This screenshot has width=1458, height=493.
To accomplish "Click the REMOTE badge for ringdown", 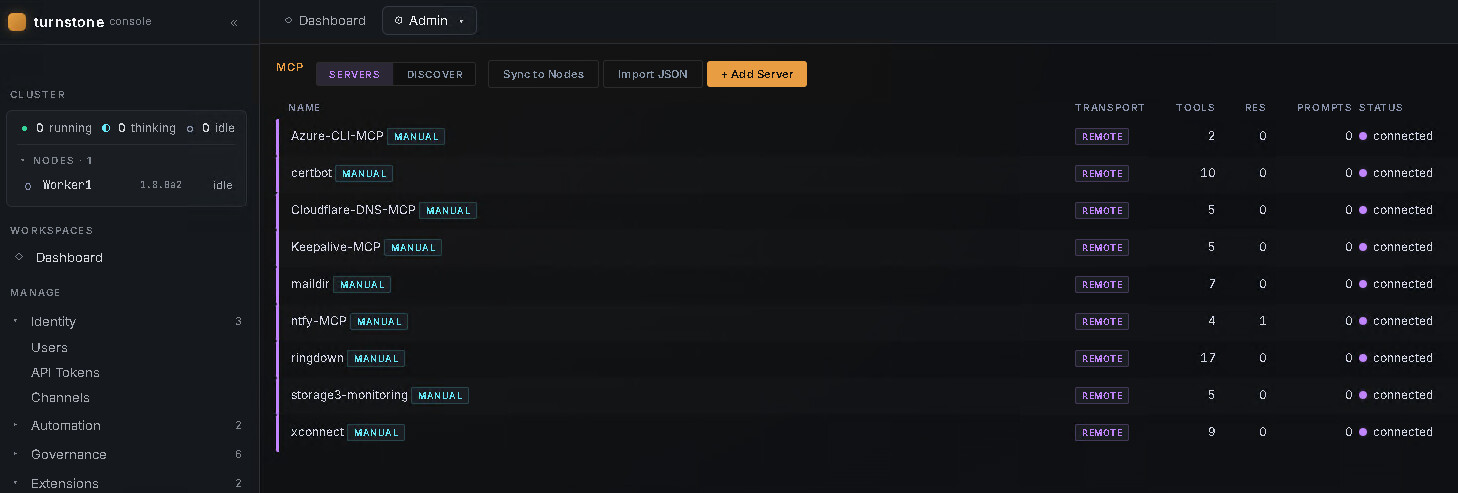I will [x=1102, y=358].
